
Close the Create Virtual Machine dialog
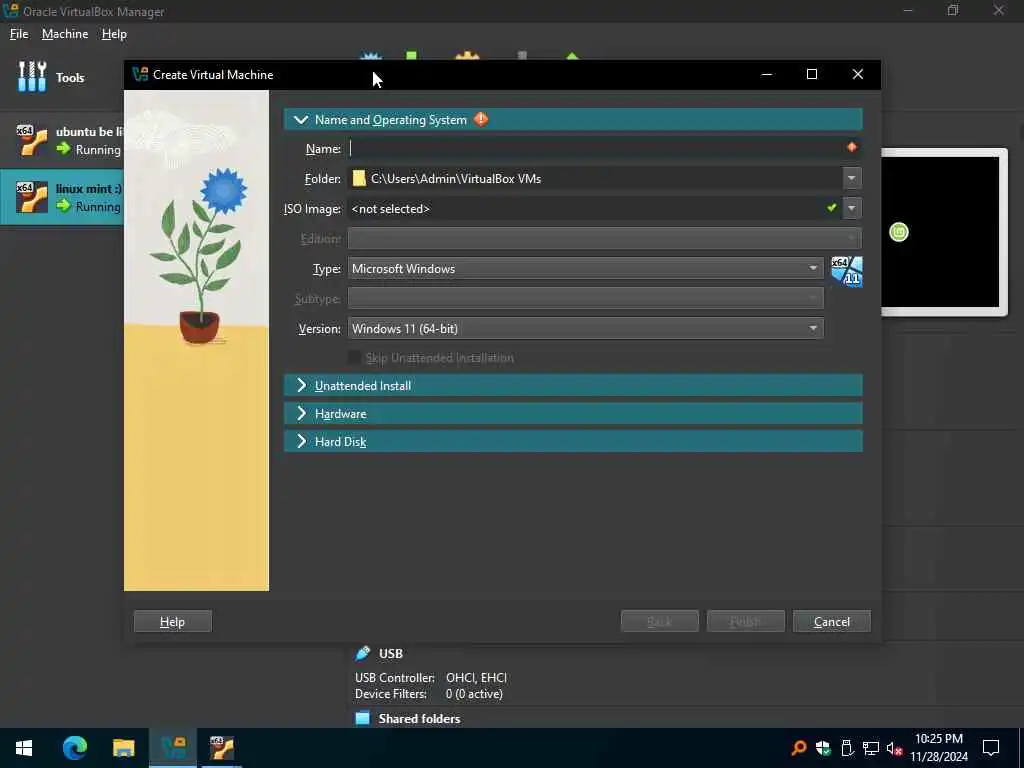(x=857, y=74)
